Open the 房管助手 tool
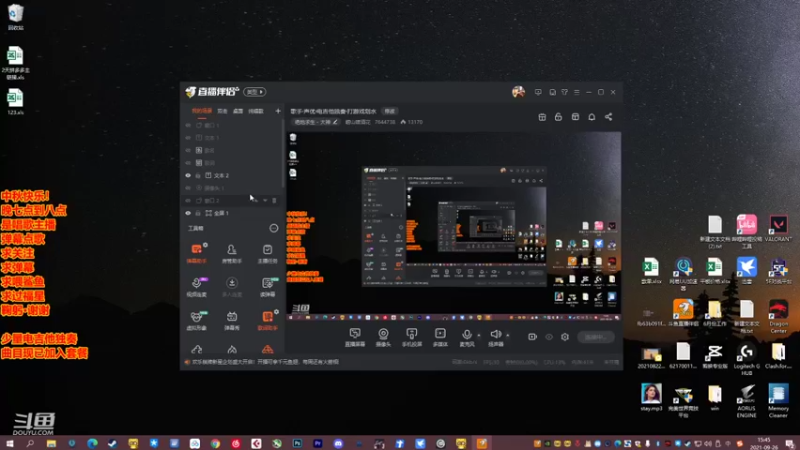Image resolution: width=800 pixels, height=450 pixels. click(232, 253)
